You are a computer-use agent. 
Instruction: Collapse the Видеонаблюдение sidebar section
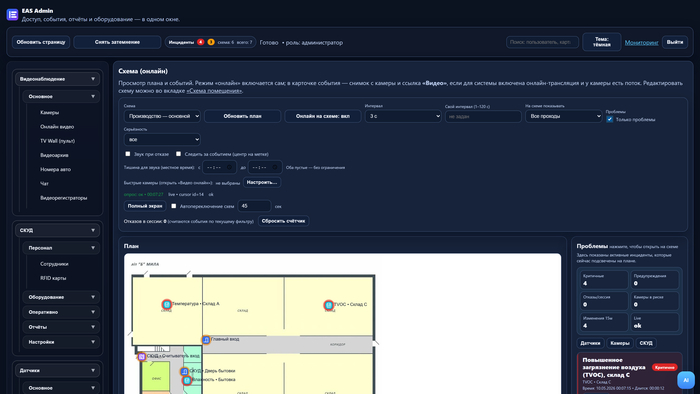point(58,79)
